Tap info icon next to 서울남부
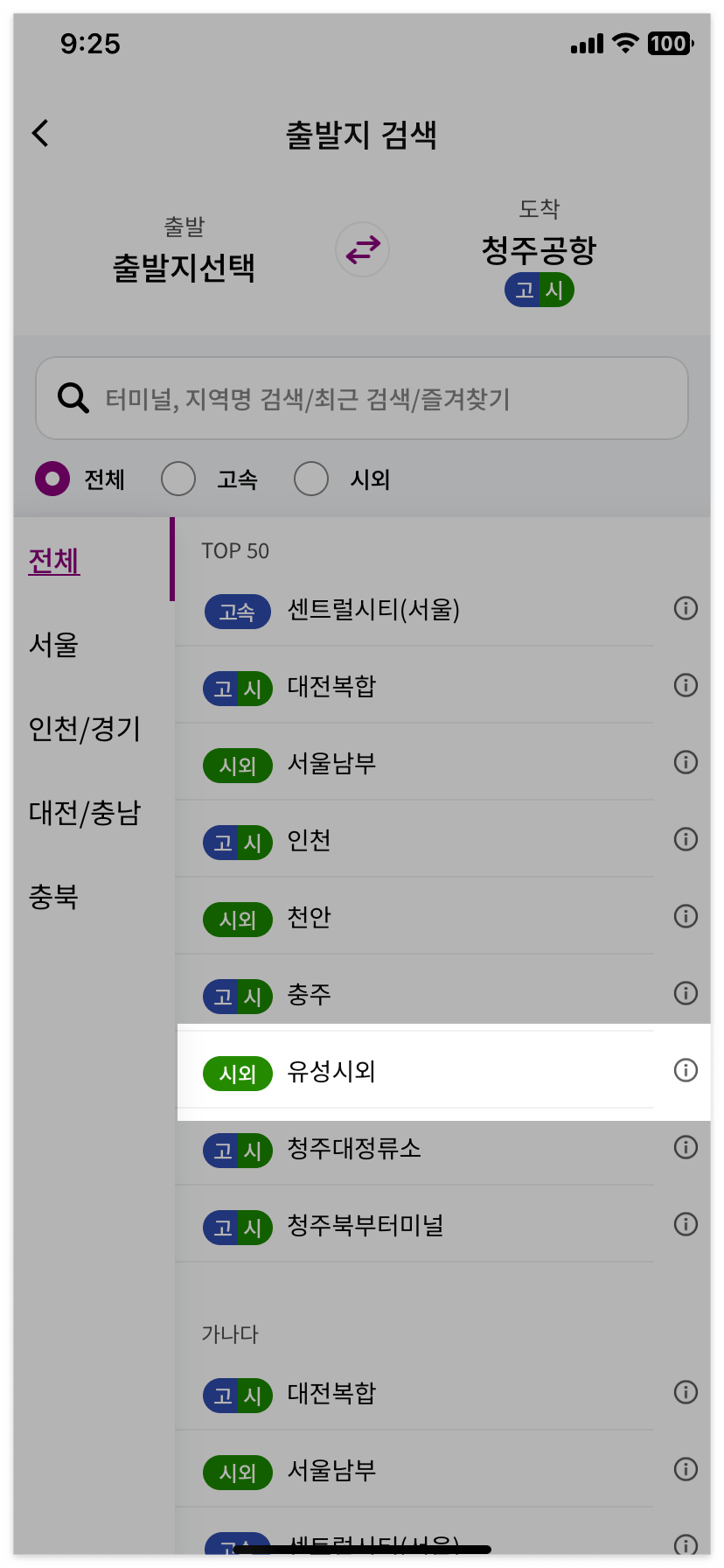Viewport: 724px width, 1568px height. (686, 762)
